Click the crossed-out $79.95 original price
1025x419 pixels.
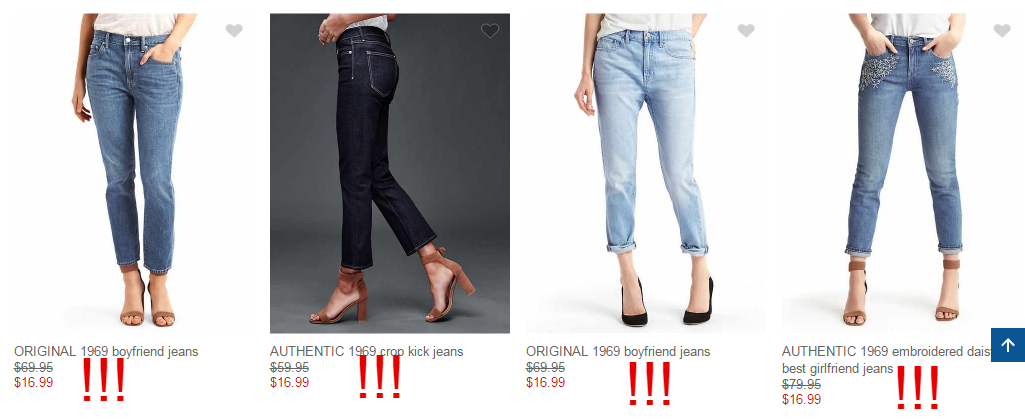[x=801, y=384]
